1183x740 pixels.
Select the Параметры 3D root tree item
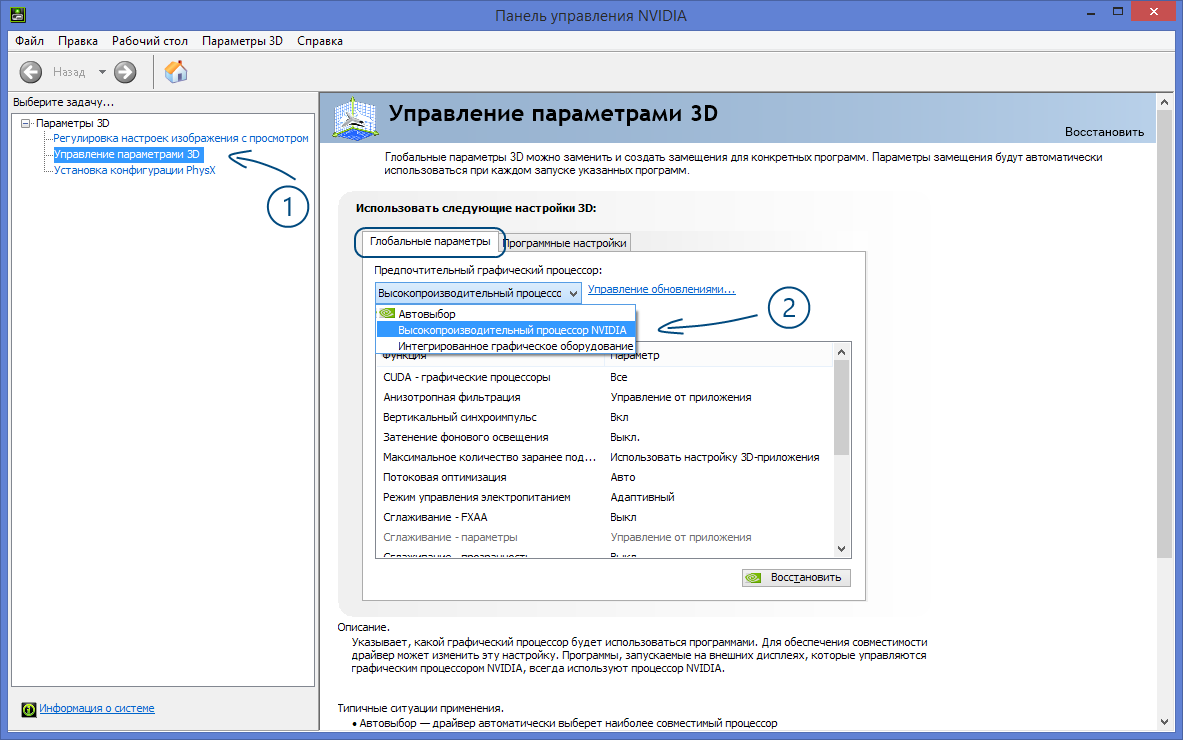coord(72,123)
